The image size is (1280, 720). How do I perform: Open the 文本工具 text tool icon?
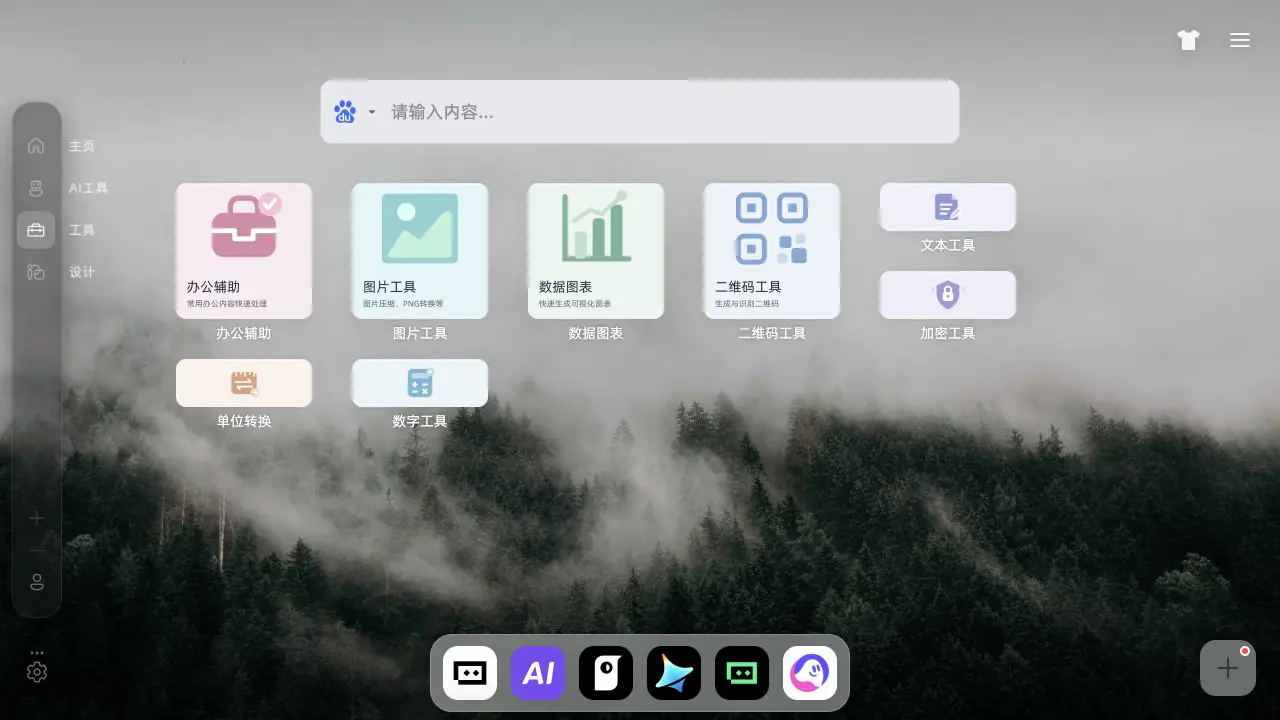click(948, 207)
